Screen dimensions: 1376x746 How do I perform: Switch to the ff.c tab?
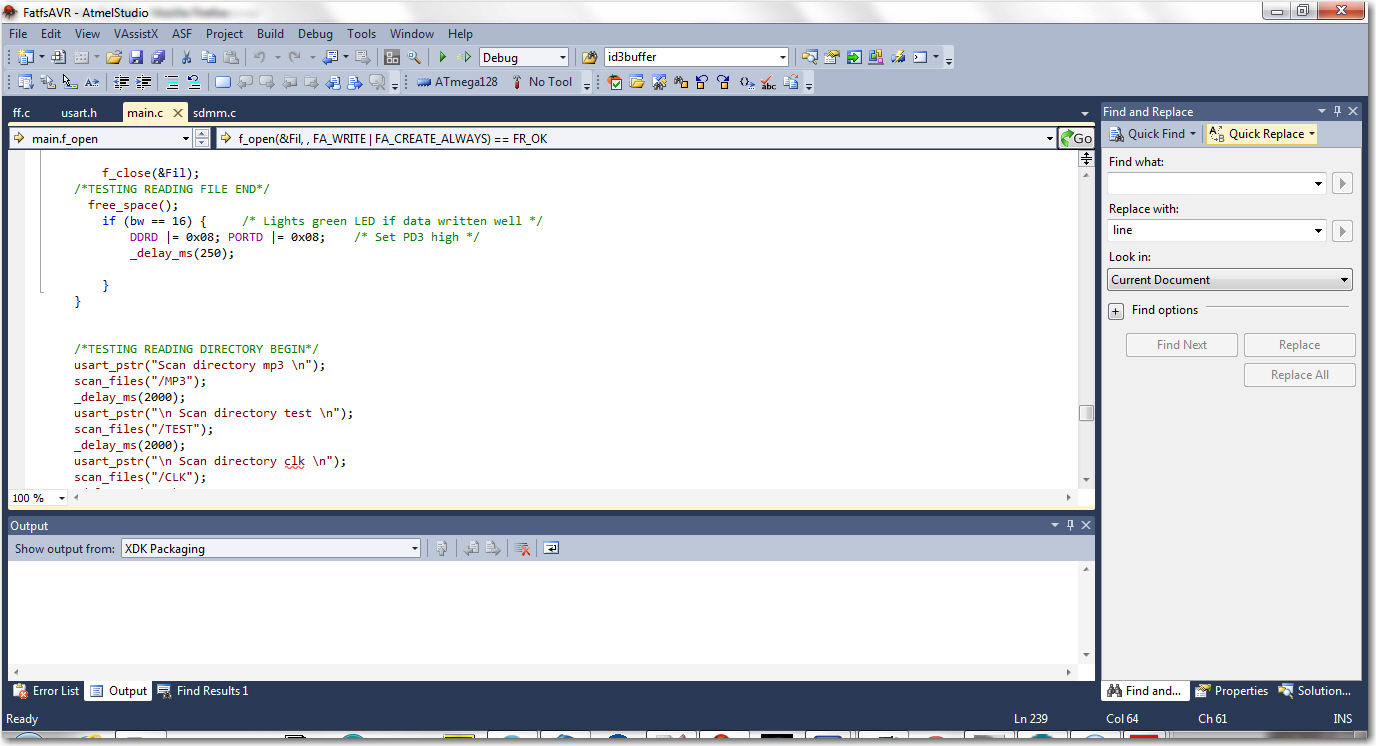point(22,113)
